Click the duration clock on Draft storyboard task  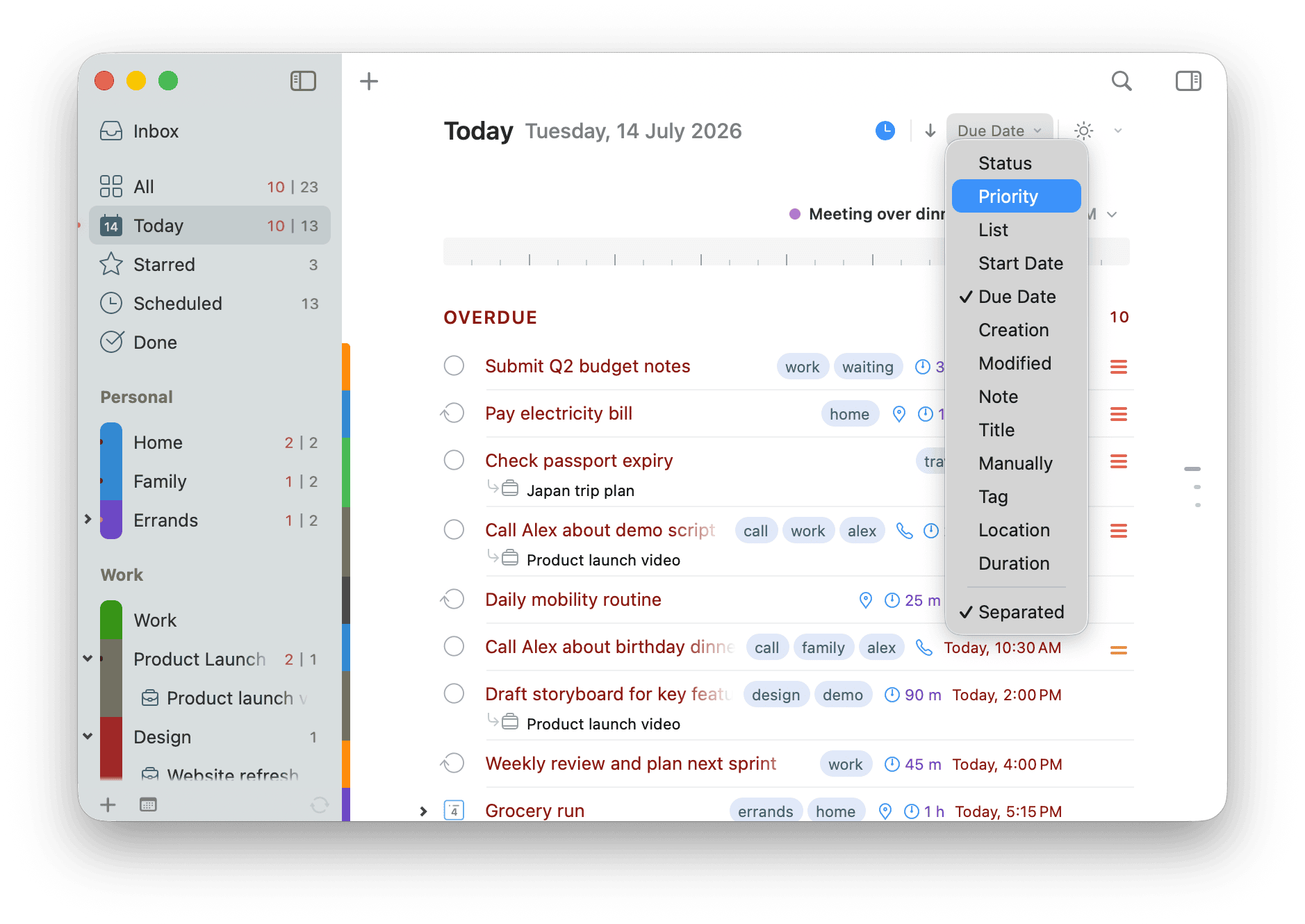892,695
